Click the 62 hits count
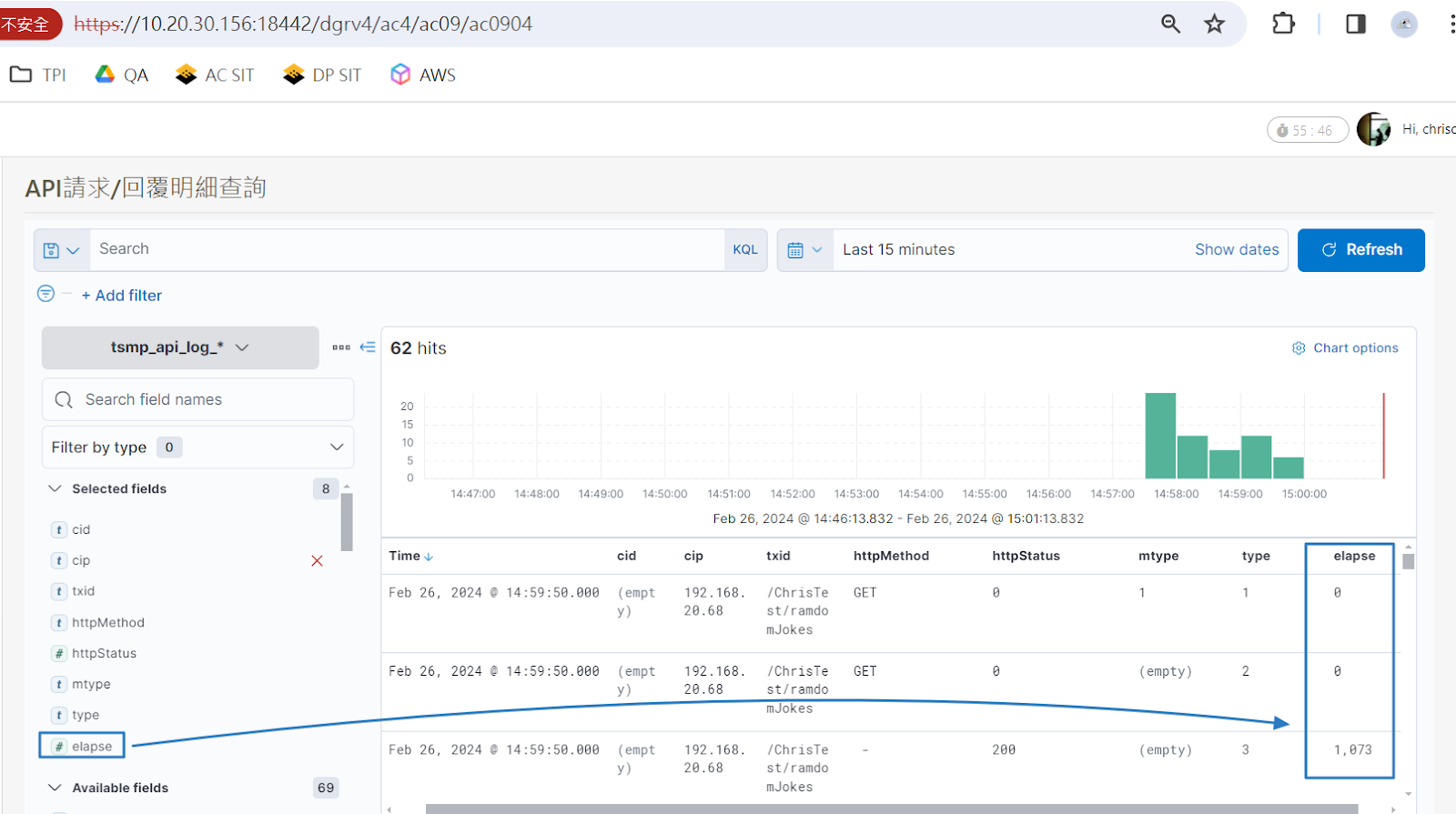Screen dimensions: 1456x814 pyautogui.click(x=418, y=348)
